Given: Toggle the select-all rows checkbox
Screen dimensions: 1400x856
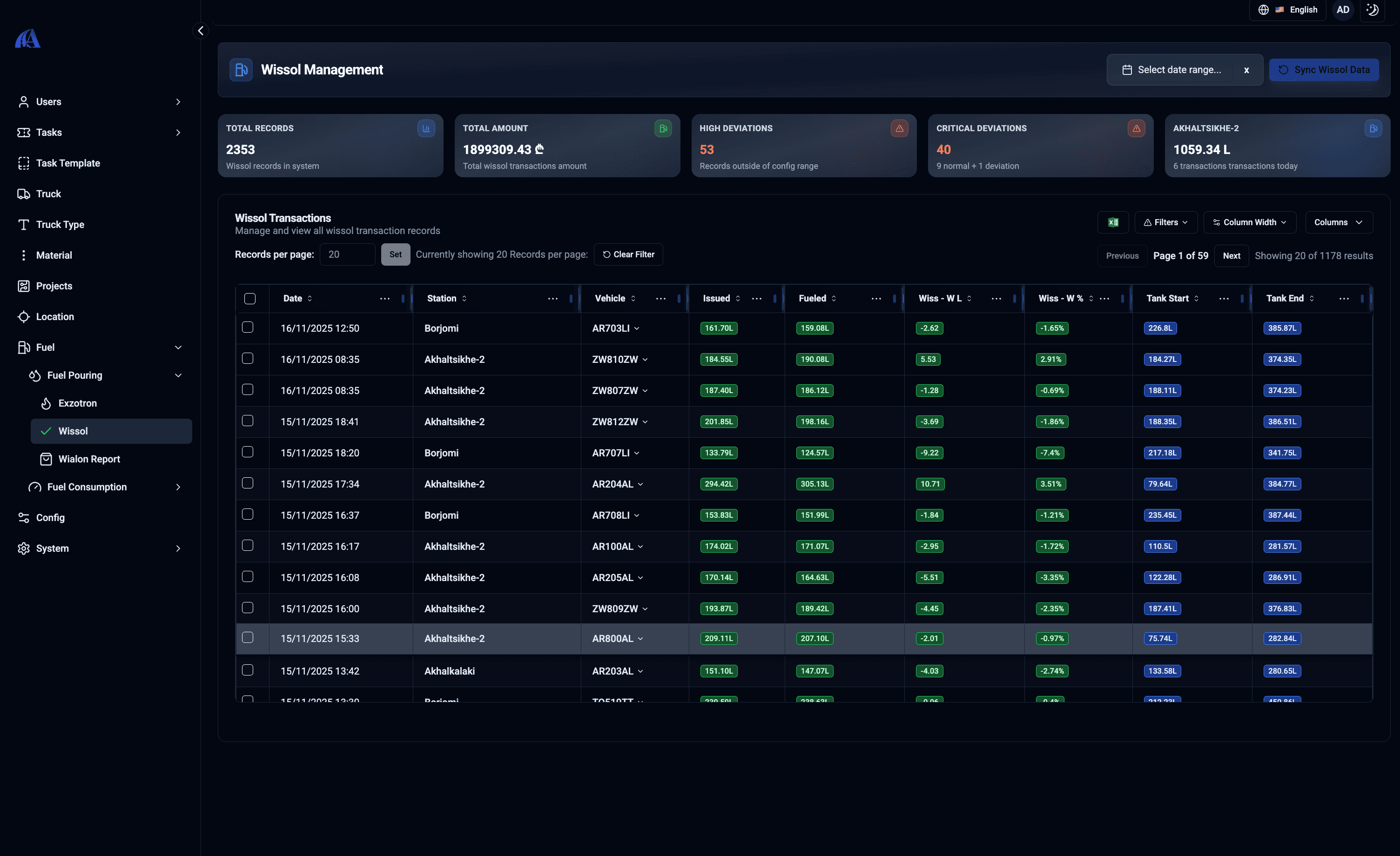Looking at the screenshot, I should click(x=250, y=299).
